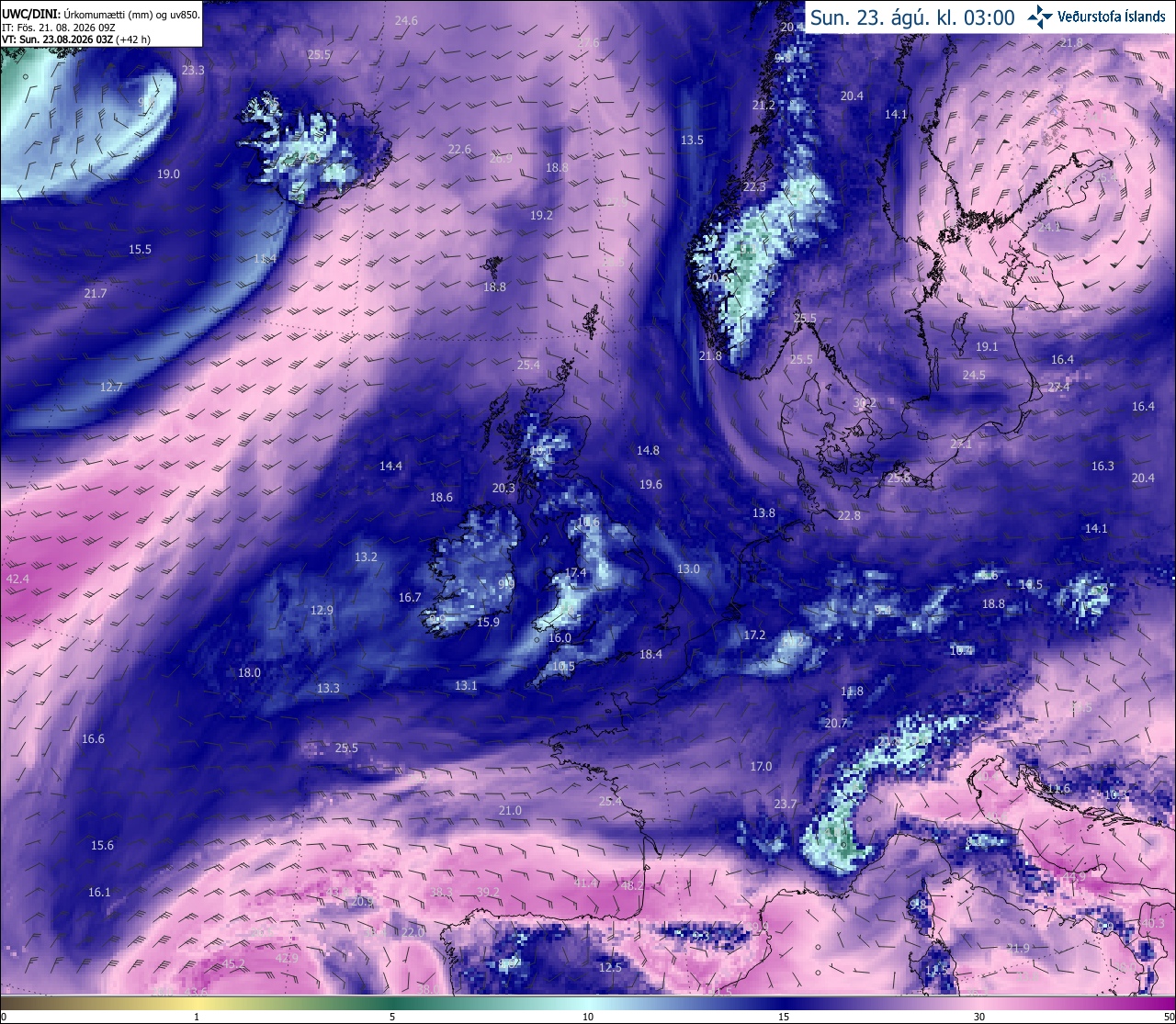Select the 23.7 value label over southern France
The height and width of the screenshot is (1024, 1176).
pyautogui.click(x=786, y=805)
